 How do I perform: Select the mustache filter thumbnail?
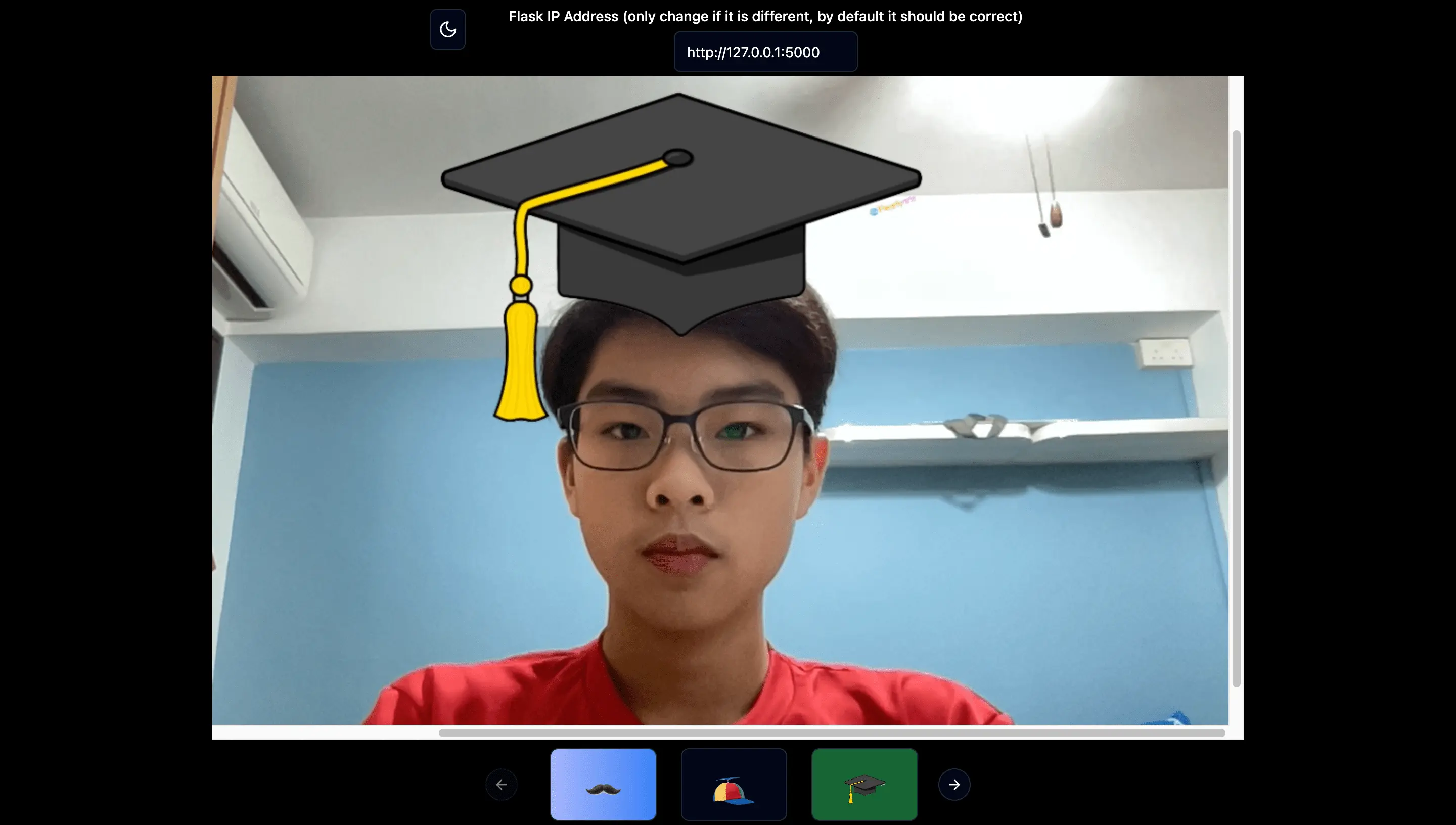click(x=603, y=784)
